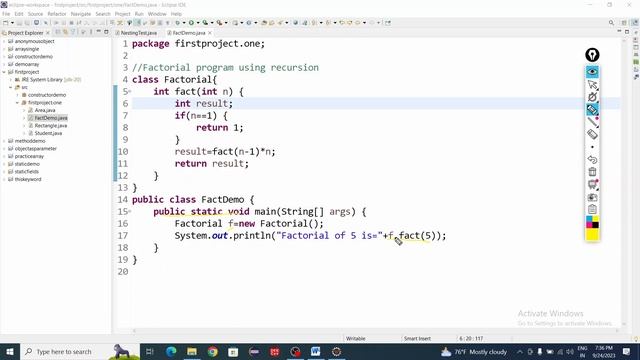Click the fold marker on line 5
Screen dimensions: 640x360
click(129, 91)
